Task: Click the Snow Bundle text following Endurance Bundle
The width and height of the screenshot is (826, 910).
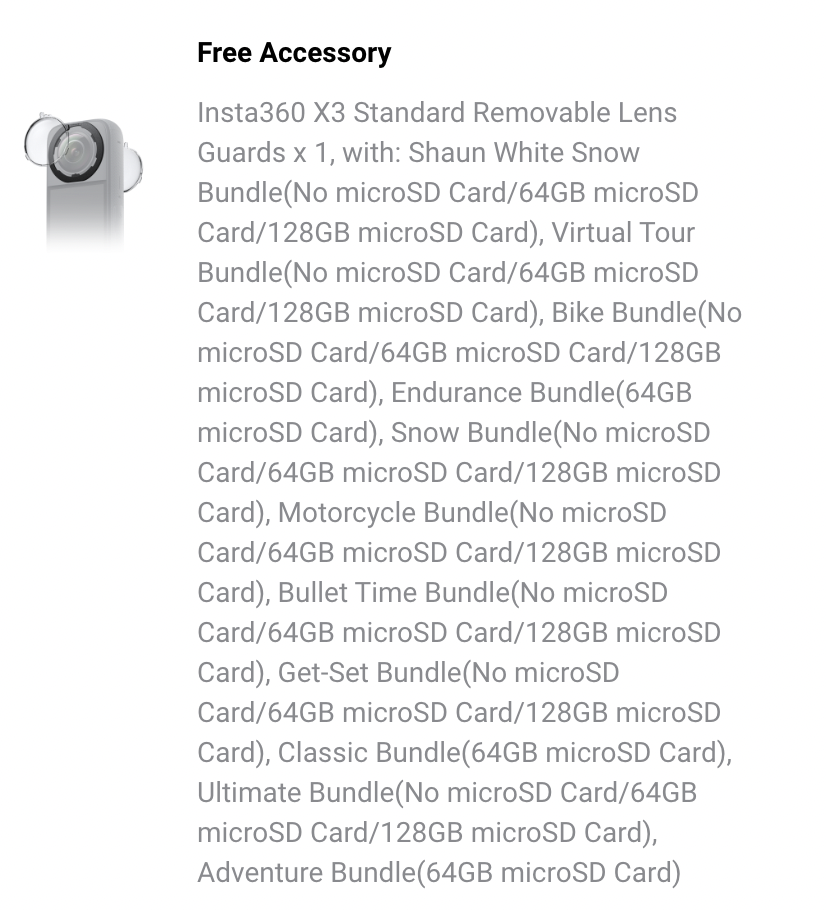Action: [x=470, y=433]
